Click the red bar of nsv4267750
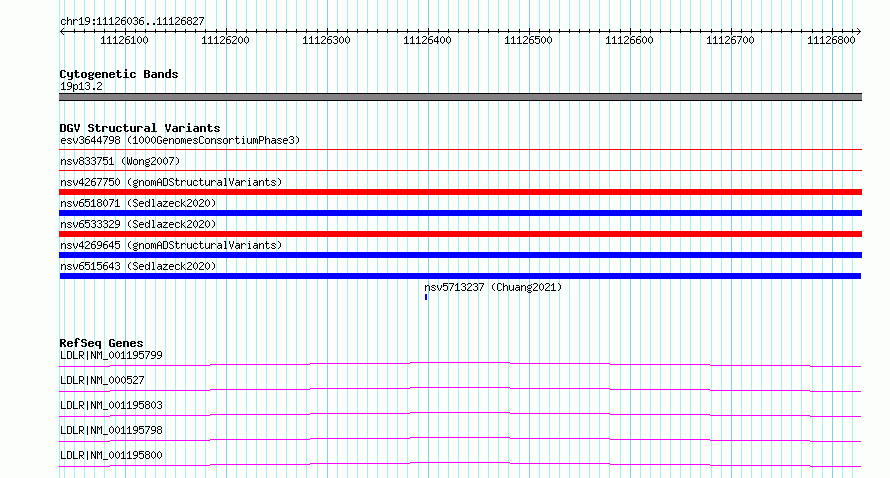The height and width of the screenshot is (478, 890). pyautogui.click(x=460, y=192)
